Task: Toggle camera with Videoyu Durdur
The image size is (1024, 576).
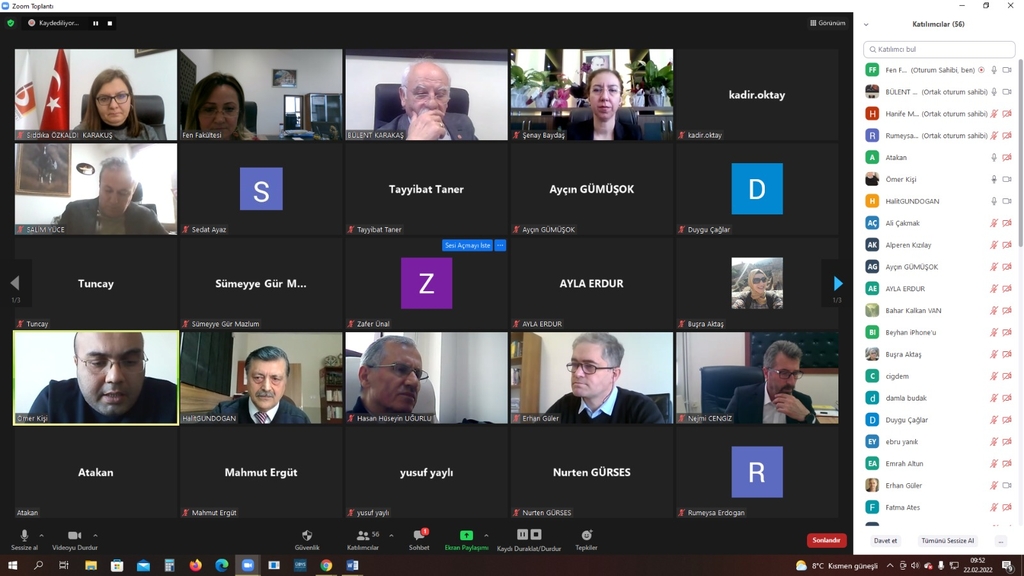Action: pyautogui.click(x=74, y=536)
